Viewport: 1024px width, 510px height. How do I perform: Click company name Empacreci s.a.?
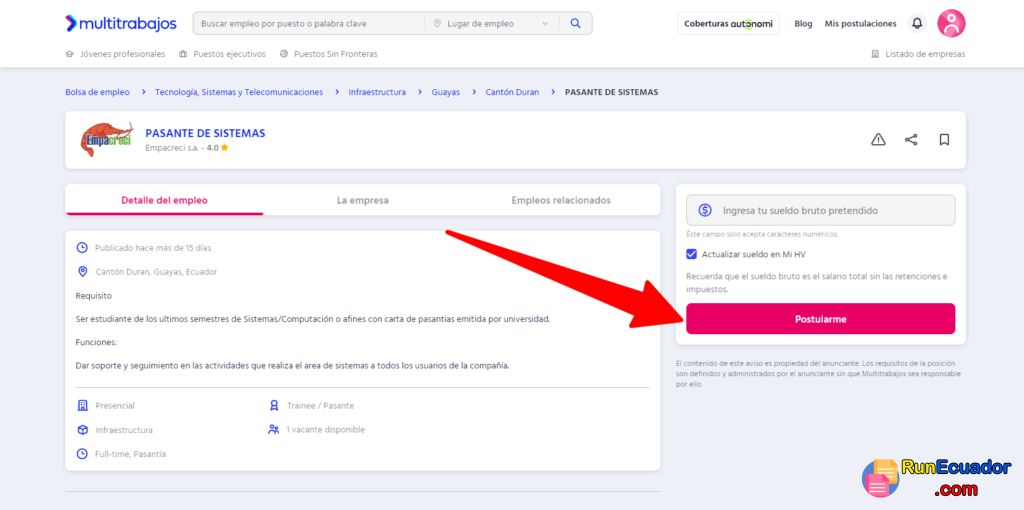(x=171, y=148)
